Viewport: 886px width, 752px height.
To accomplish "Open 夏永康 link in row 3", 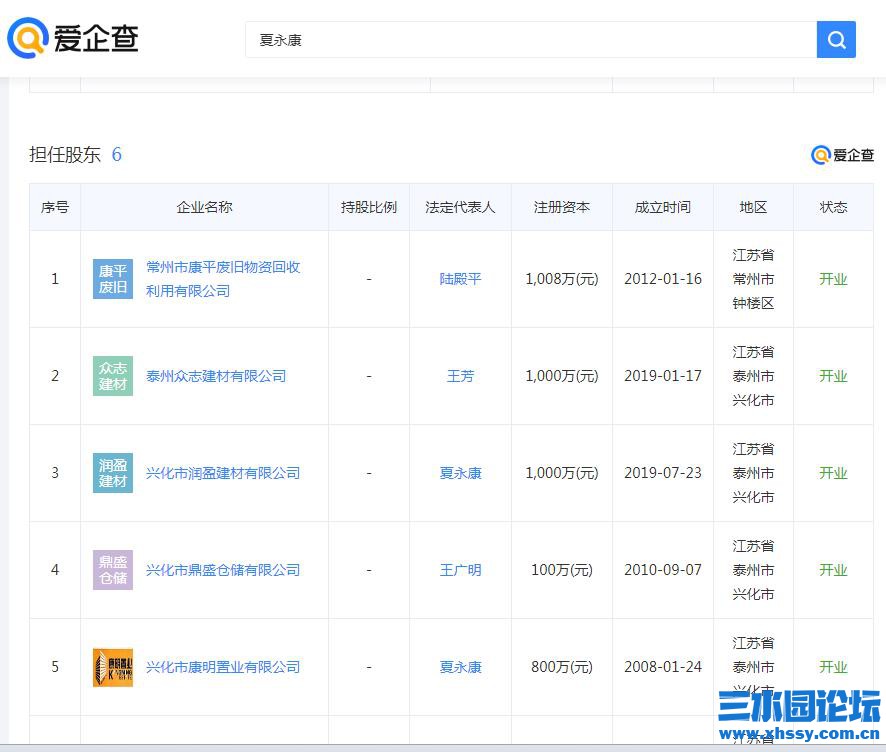I will pos(461,473).
